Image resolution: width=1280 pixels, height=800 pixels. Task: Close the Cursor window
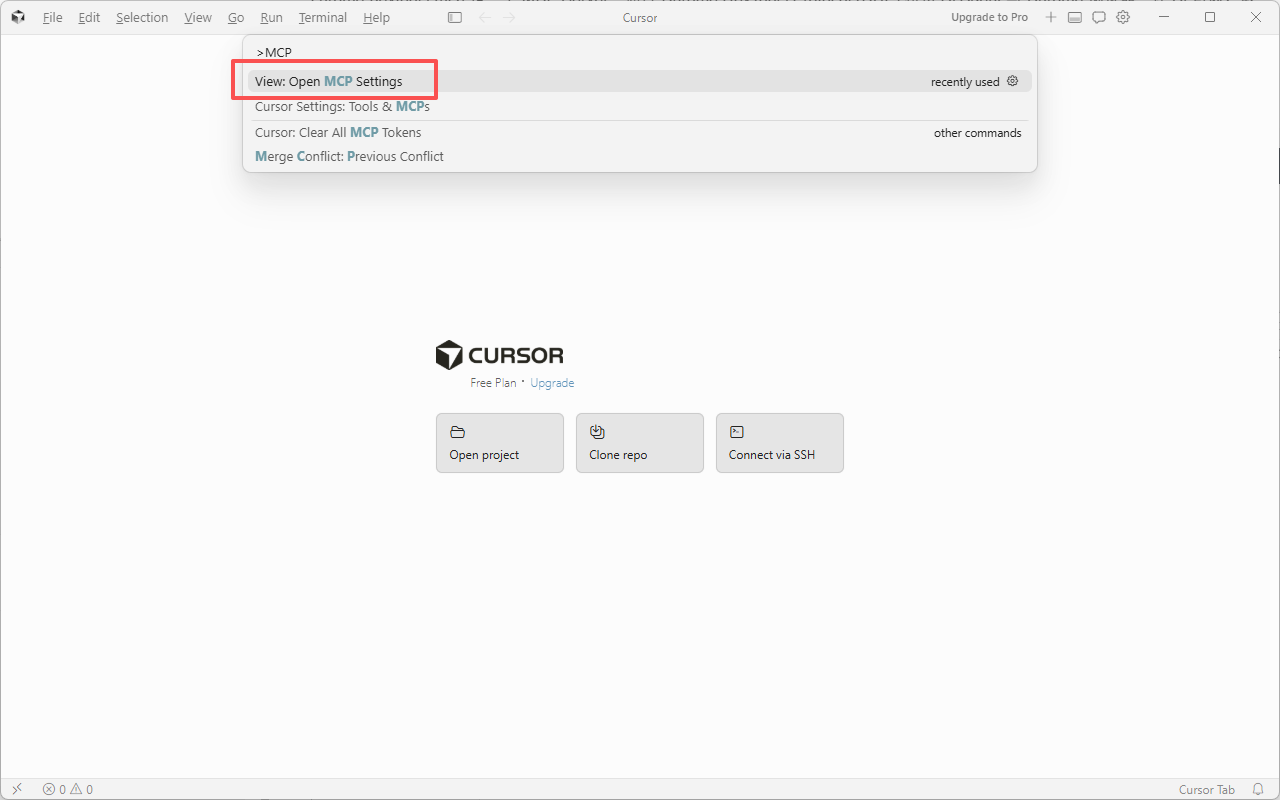1256,17
